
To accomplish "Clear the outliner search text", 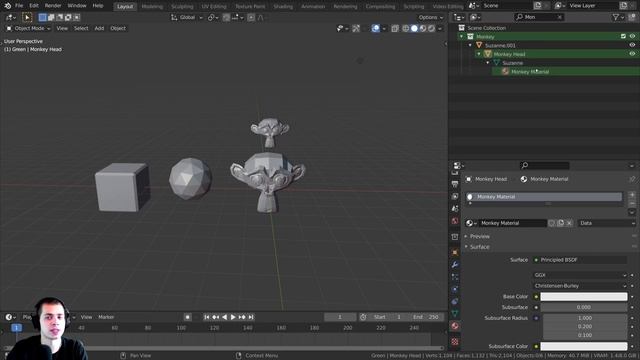I will 560,17.
